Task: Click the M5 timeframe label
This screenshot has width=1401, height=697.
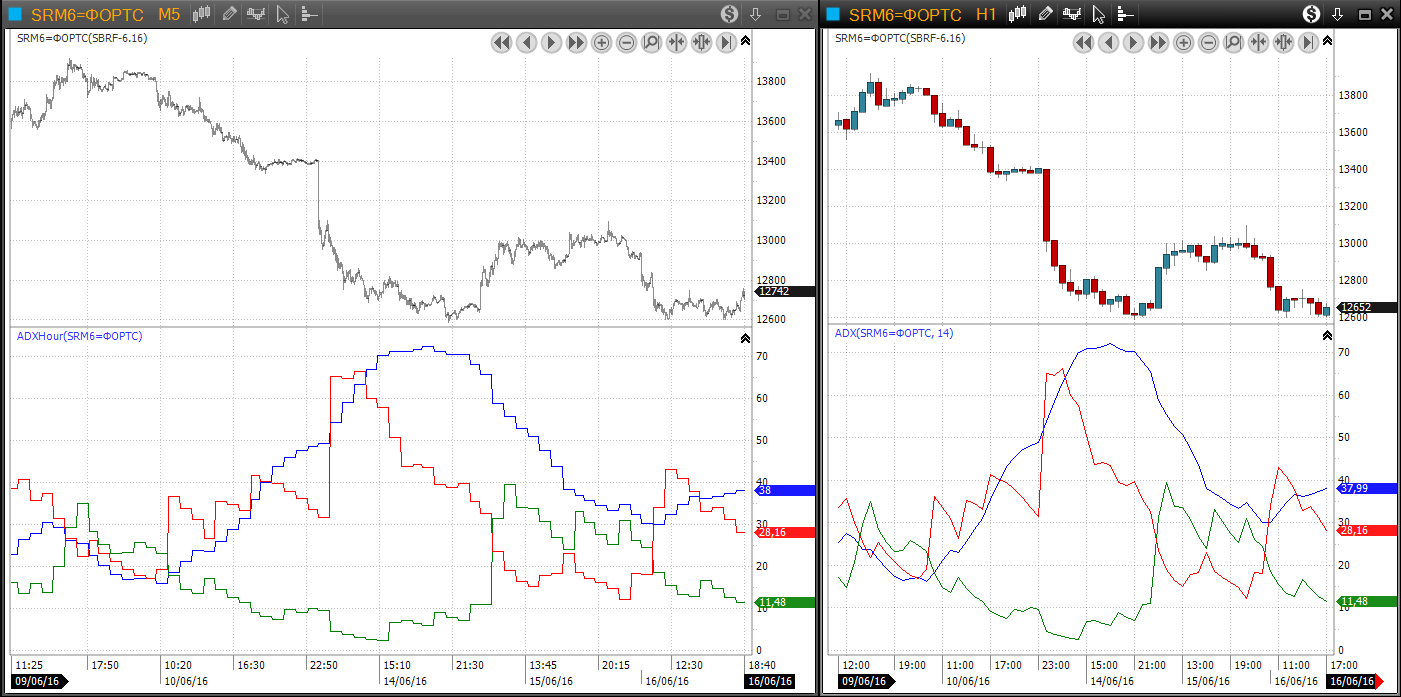Action: coord(169,14)
